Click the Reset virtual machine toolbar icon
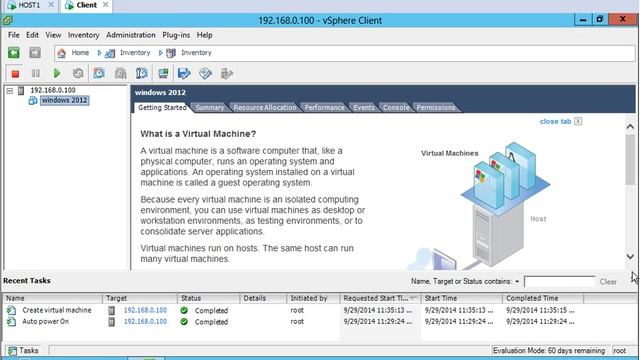The image size is (640, 360). click(x=78, y=73)
